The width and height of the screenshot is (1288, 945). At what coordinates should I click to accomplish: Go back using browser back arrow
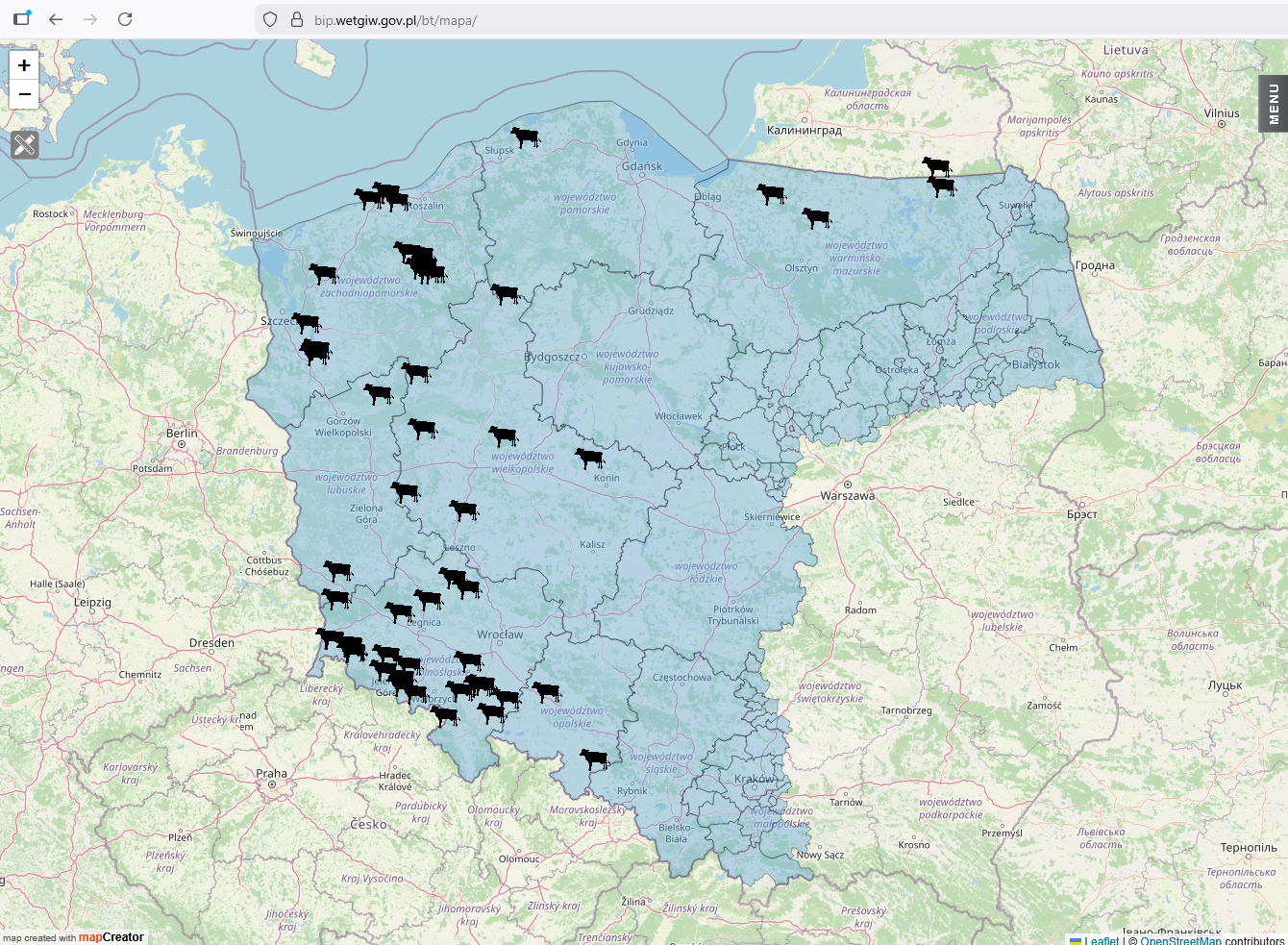tap(56, 19)
